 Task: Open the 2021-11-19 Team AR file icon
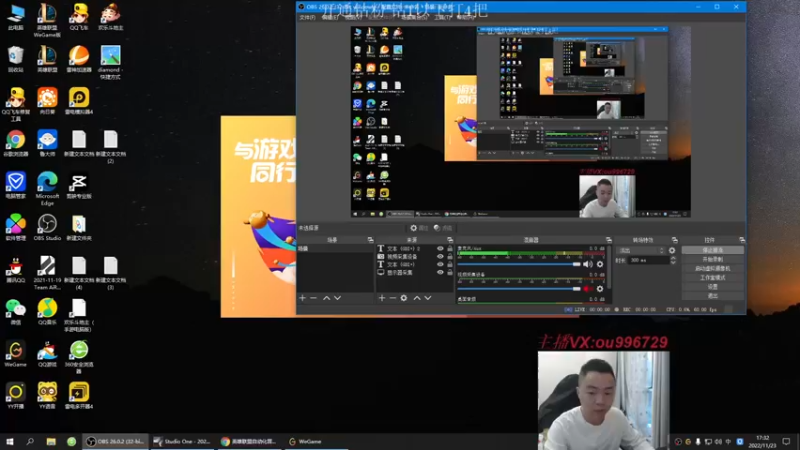47,272
